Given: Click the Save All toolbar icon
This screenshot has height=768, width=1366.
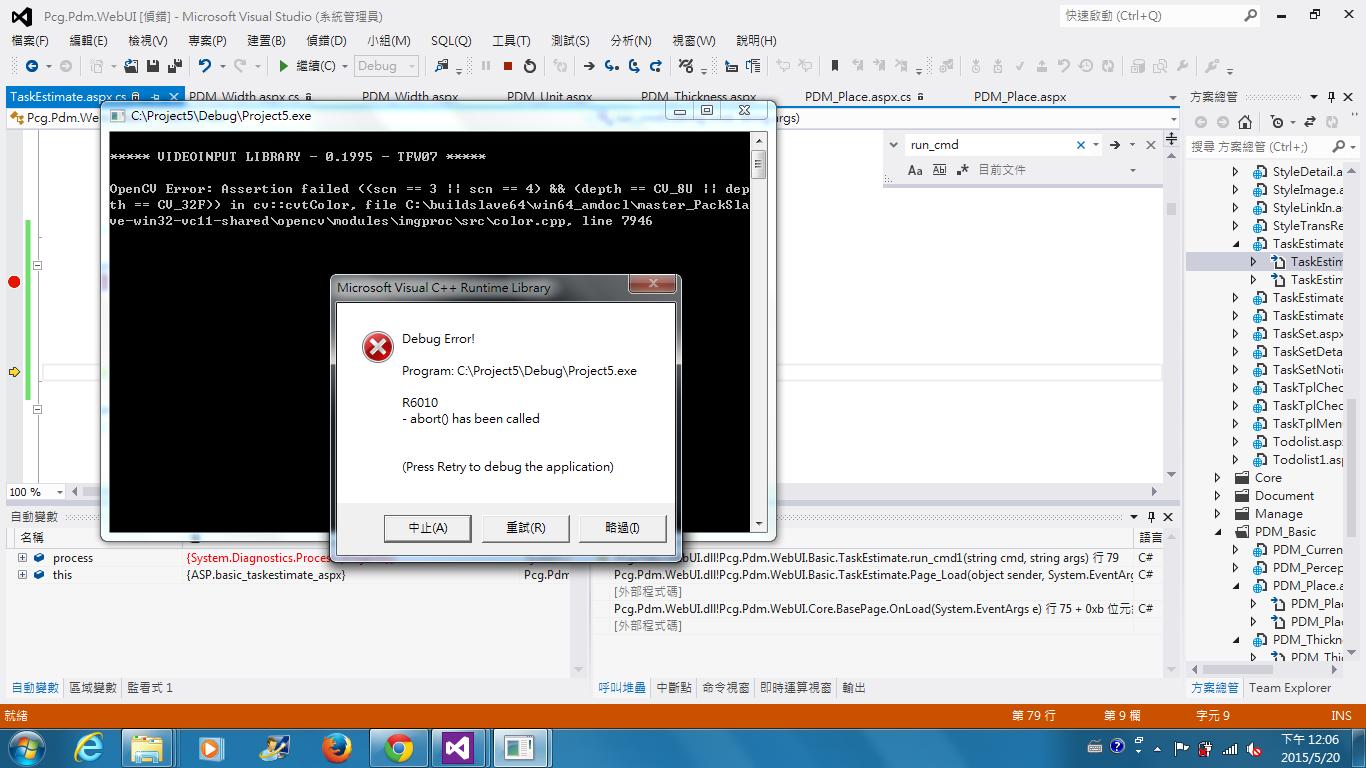Looking at the screenshot, I should (175, 66).
